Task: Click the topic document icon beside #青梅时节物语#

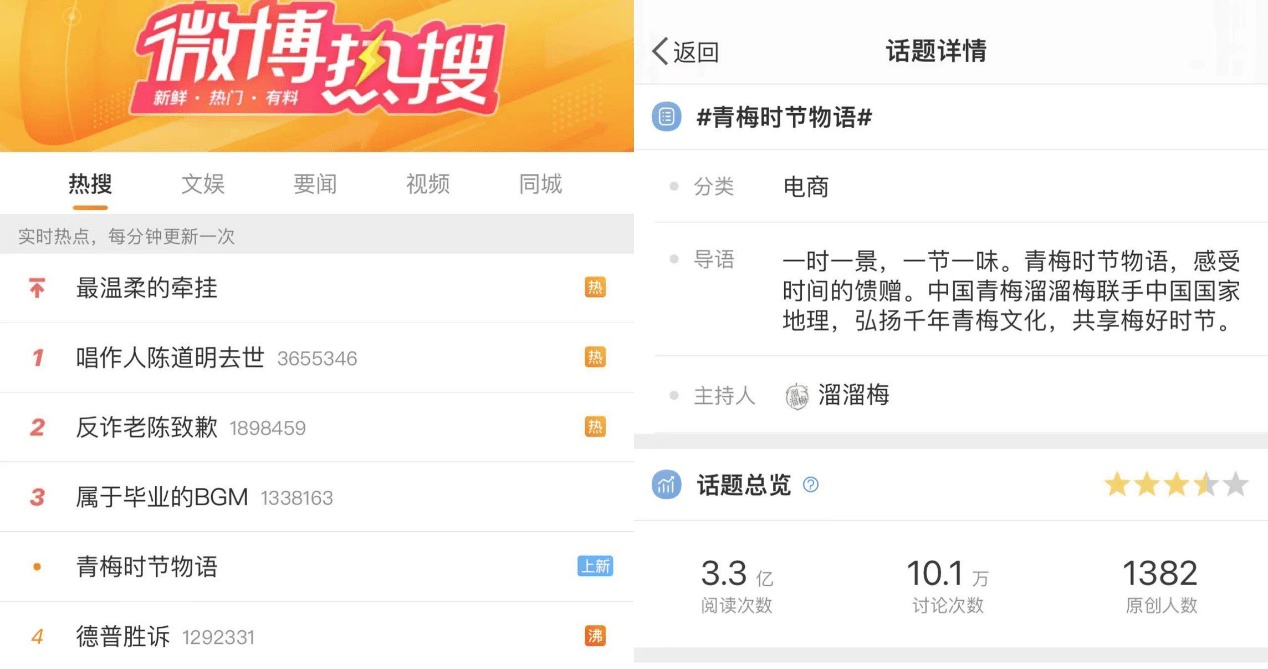Action: (x=666, y=117)
